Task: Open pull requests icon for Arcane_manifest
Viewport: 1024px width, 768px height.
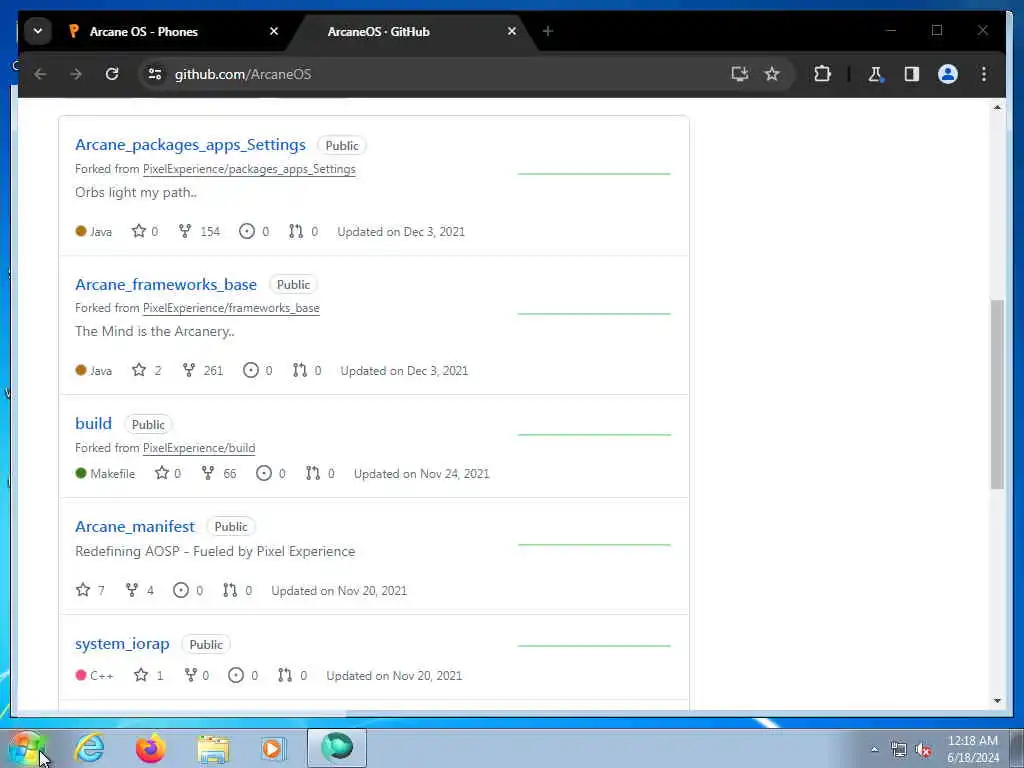Action: pos(230,590)
